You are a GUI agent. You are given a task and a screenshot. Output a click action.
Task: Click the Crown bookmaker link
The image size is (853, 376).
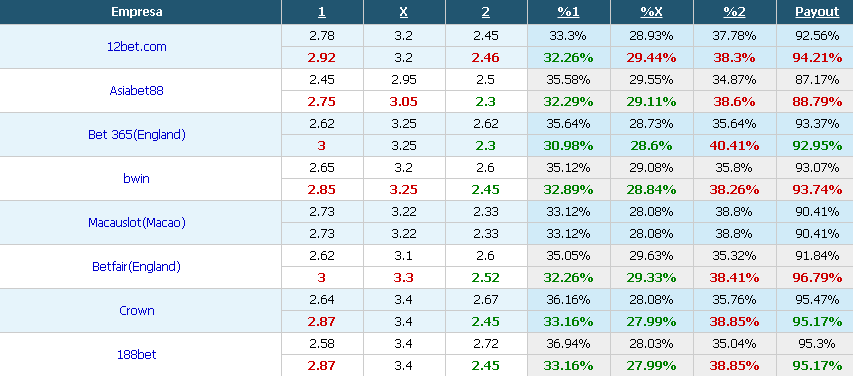137,311
